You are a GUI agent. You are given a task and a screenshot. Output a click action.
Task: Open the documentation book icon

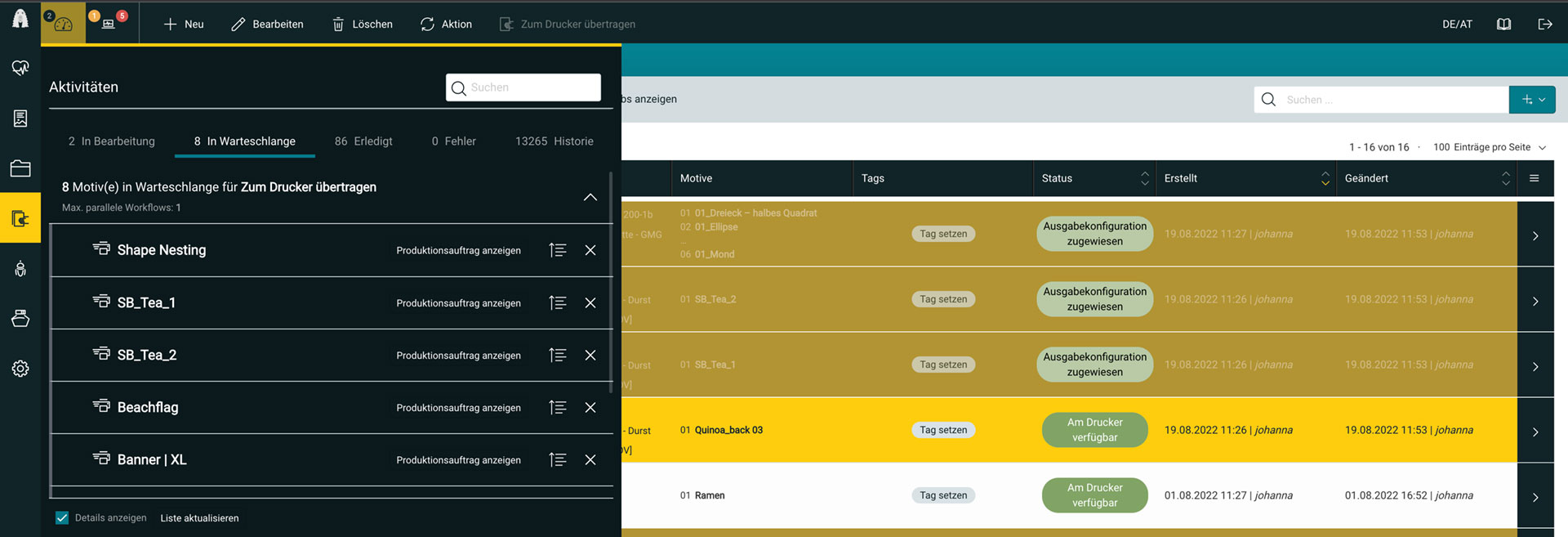tap(1503, 24)
